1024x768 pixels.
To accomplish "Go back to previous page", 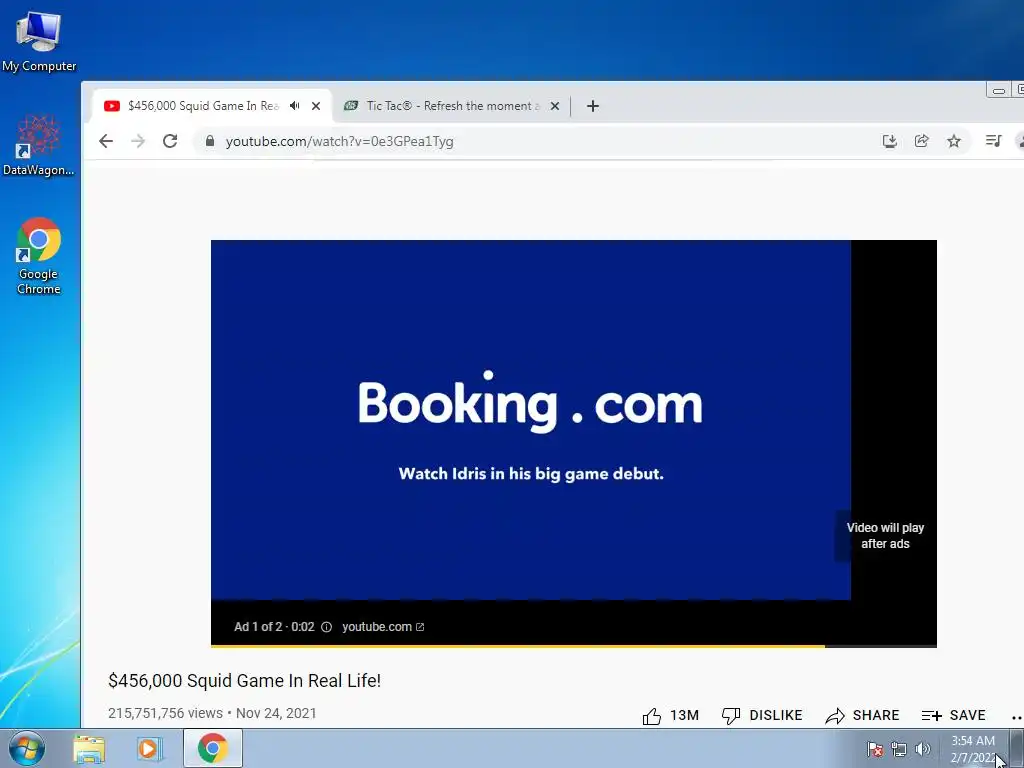I will (106, 141).
